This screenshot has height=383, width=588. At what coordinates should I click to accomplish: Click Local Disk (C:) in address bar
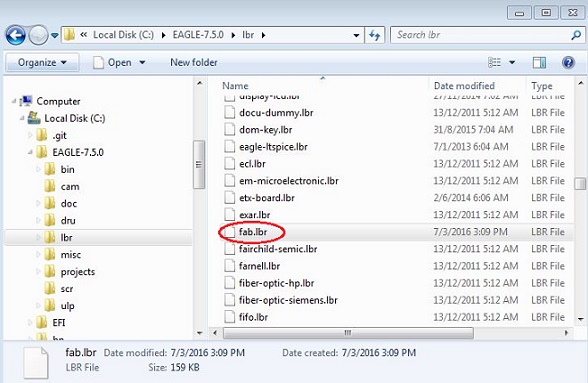click(123, 35)
